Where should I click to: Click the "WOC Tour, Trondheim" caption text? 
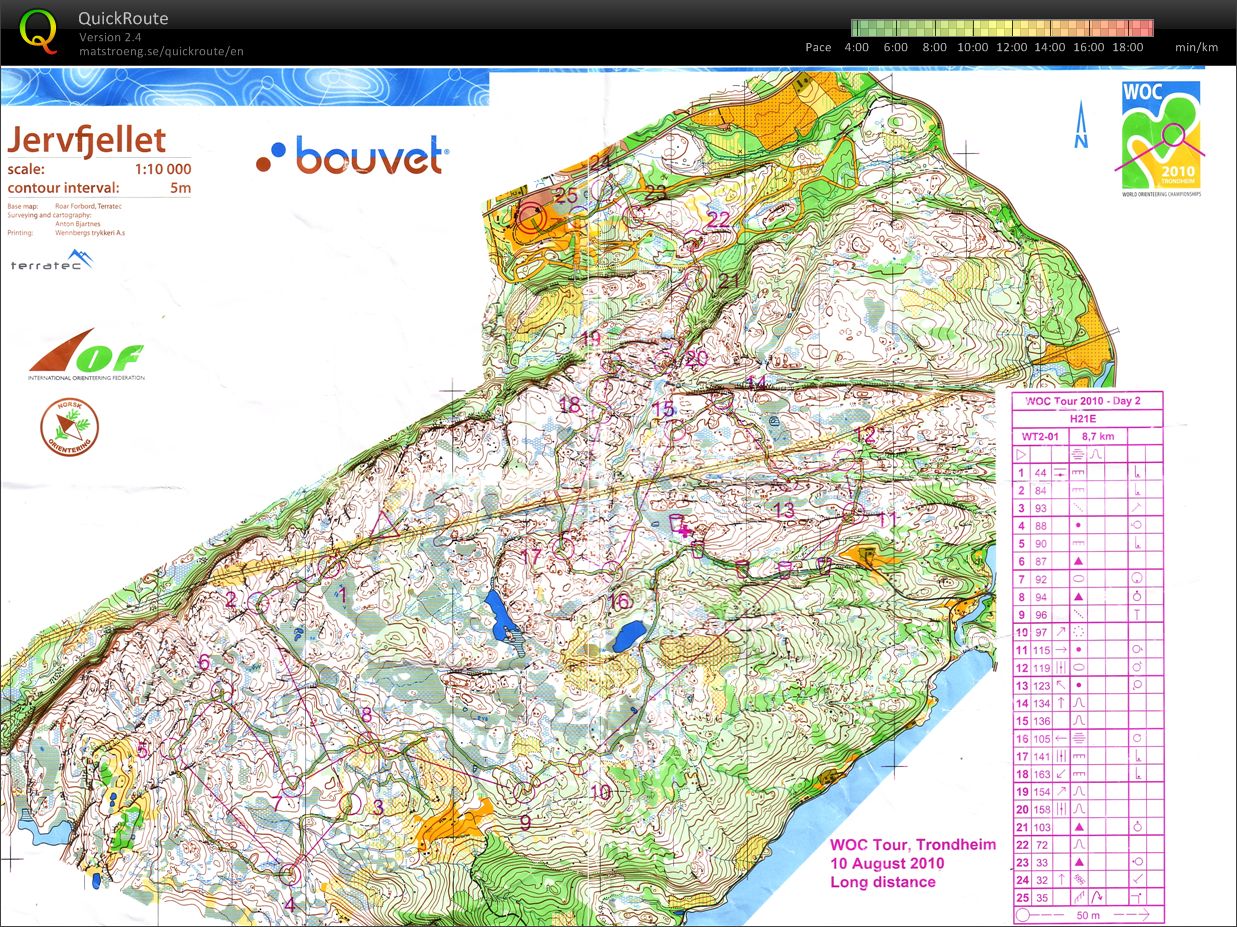pos(912,844)
